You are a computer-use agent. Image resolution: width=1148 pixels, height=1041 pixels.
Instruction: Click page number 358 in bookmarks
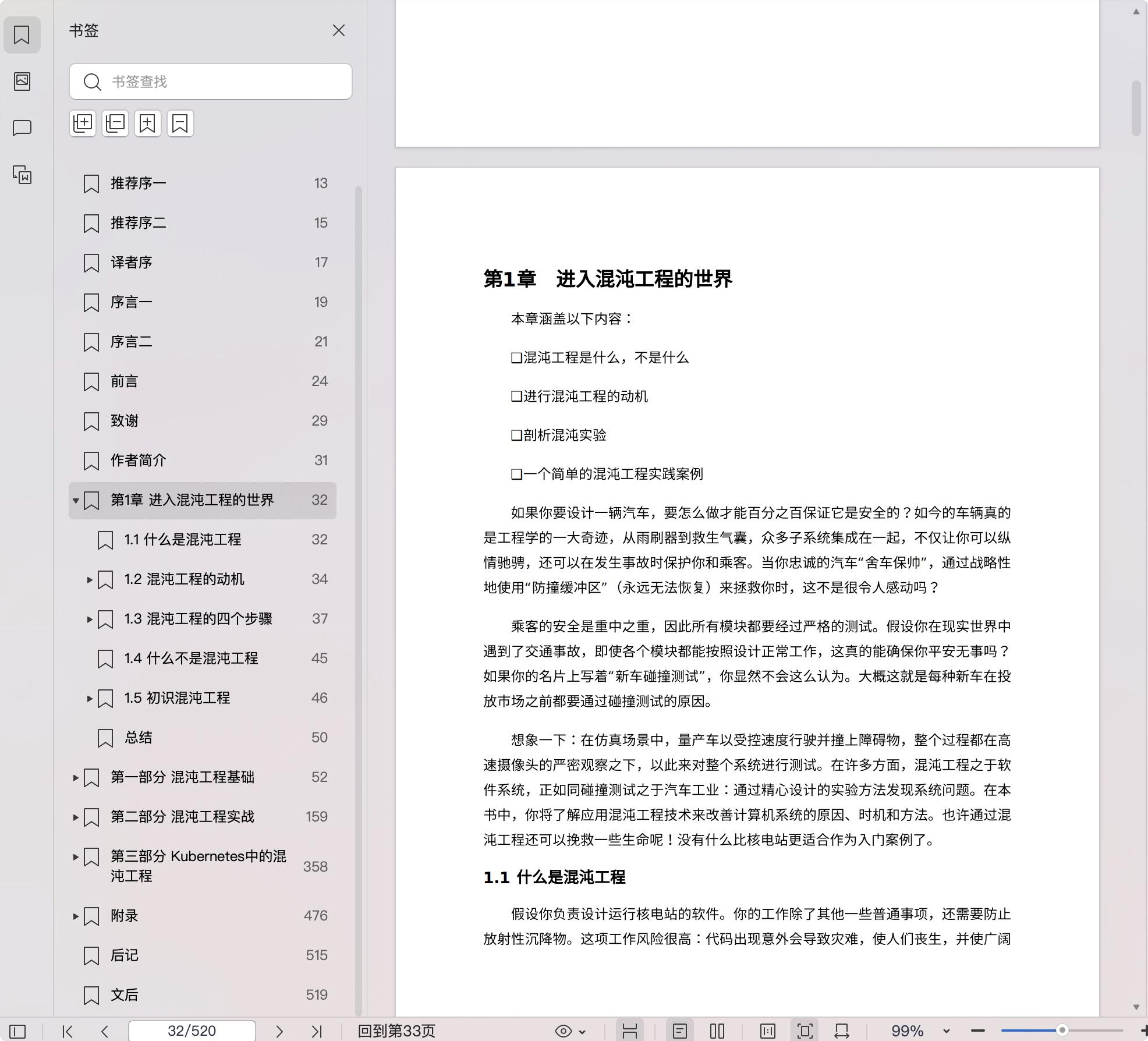315,866
